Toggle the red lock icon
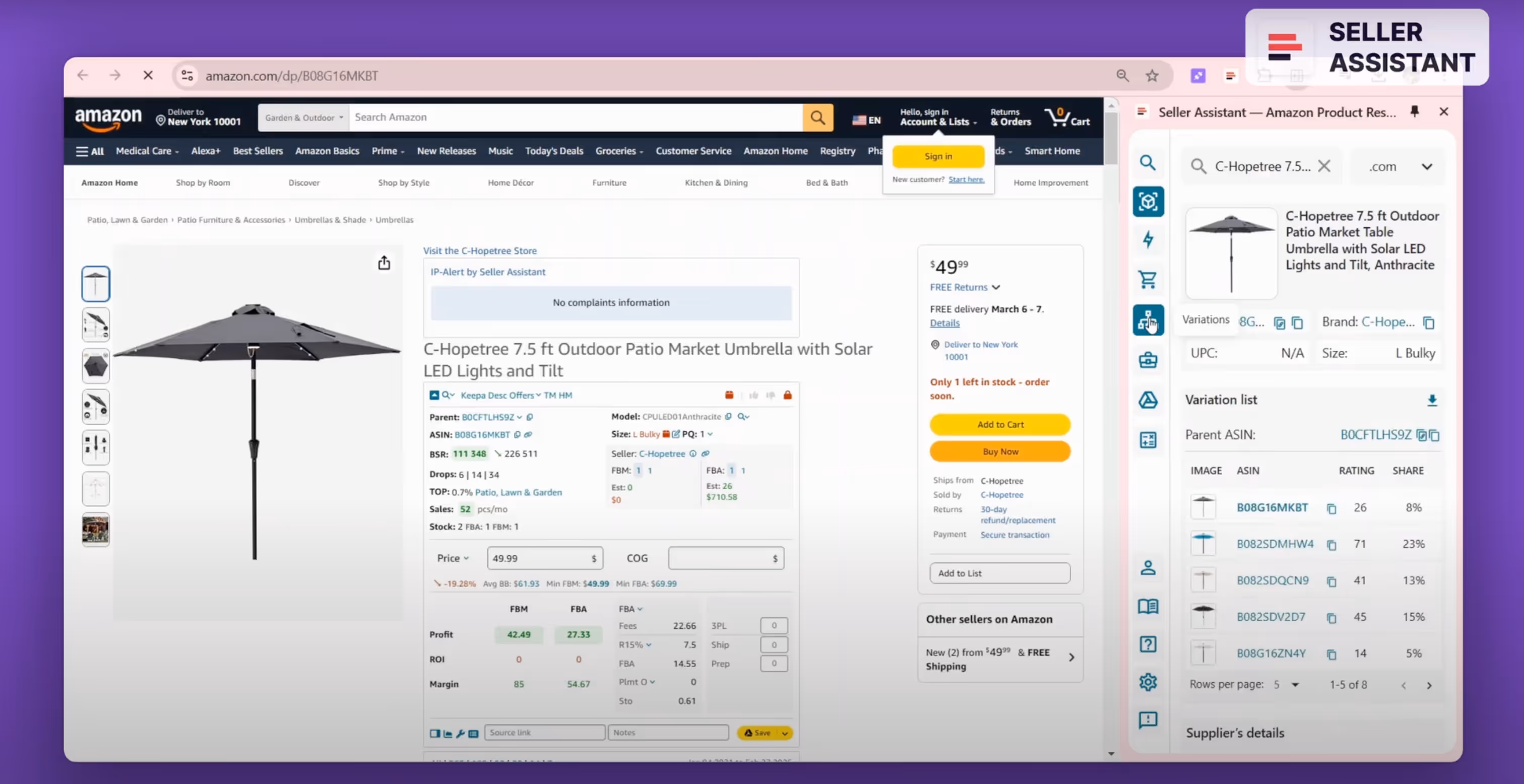The width and height of the screenshot is (1524, 784). [x=787, y=395]
